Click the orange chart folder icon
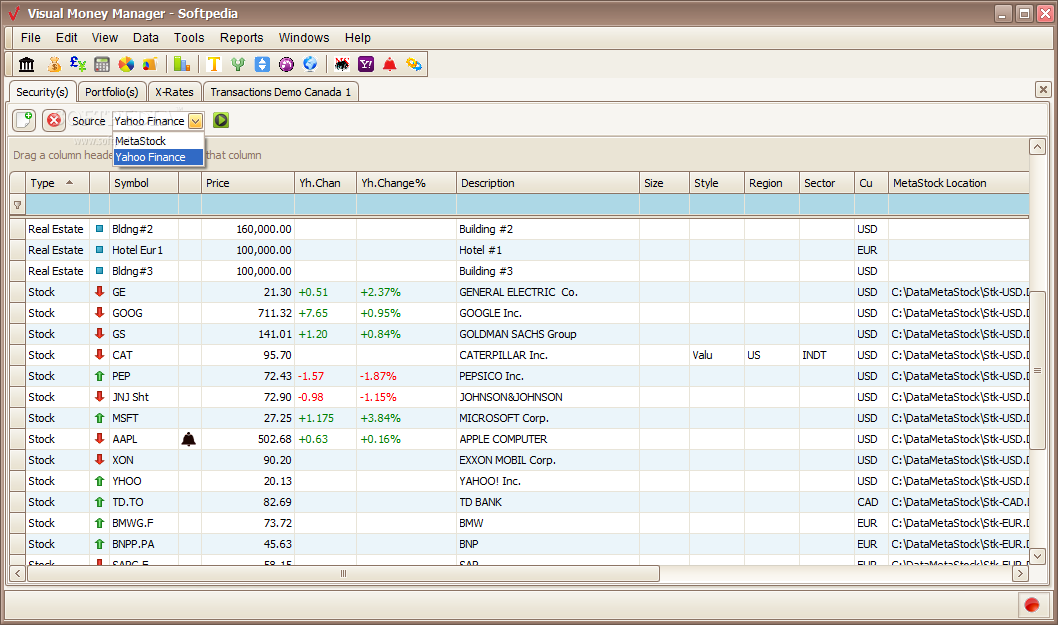Image resolution: width=1058 pixels, height=625 pixels. (x=150, y=64)
